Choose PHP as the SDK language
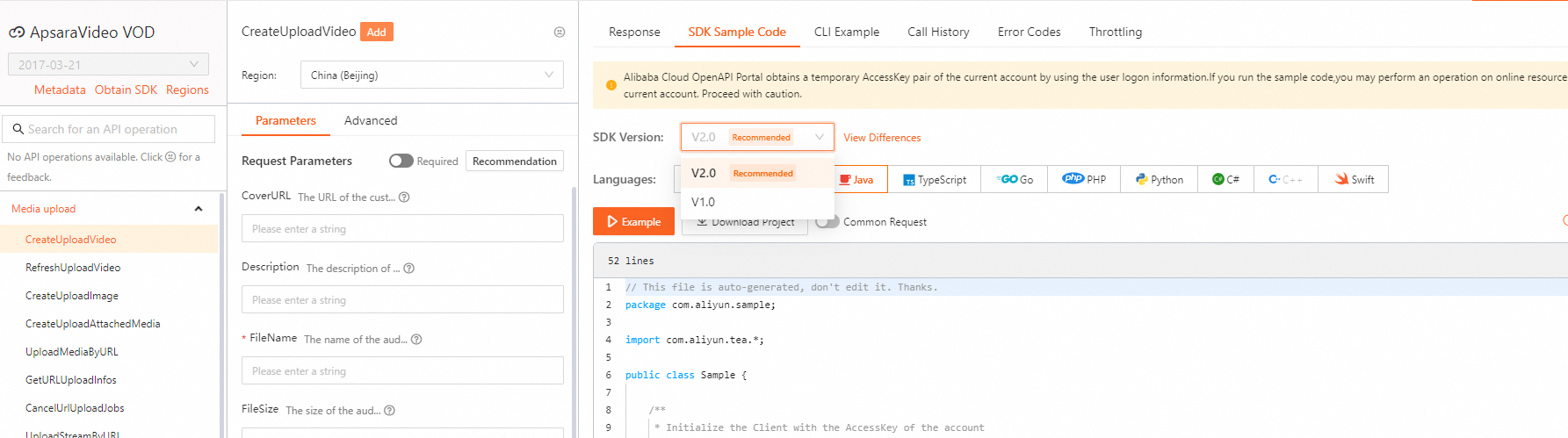Viewport: 1568px width, 438px height. 1084,179
